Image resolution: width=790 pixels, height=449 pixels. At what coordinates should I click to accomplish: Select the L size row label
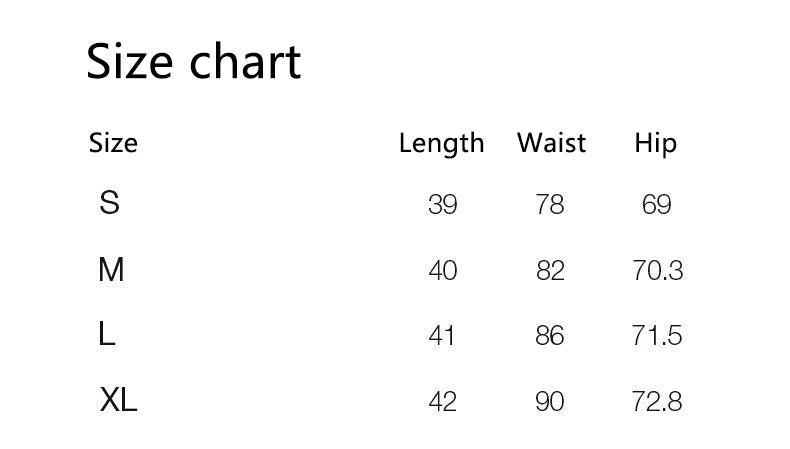pyautogui.click(x=107, y=335)
